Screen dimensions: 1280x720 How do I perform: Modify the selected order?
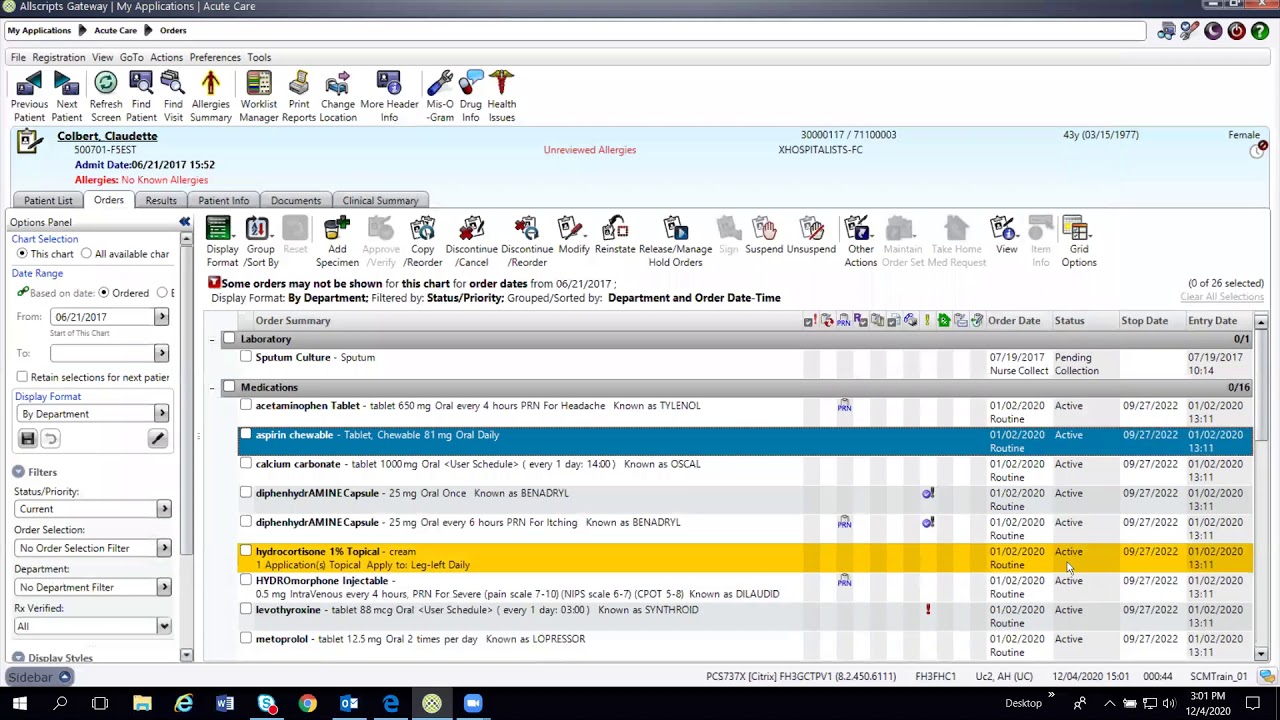(574, 241)
